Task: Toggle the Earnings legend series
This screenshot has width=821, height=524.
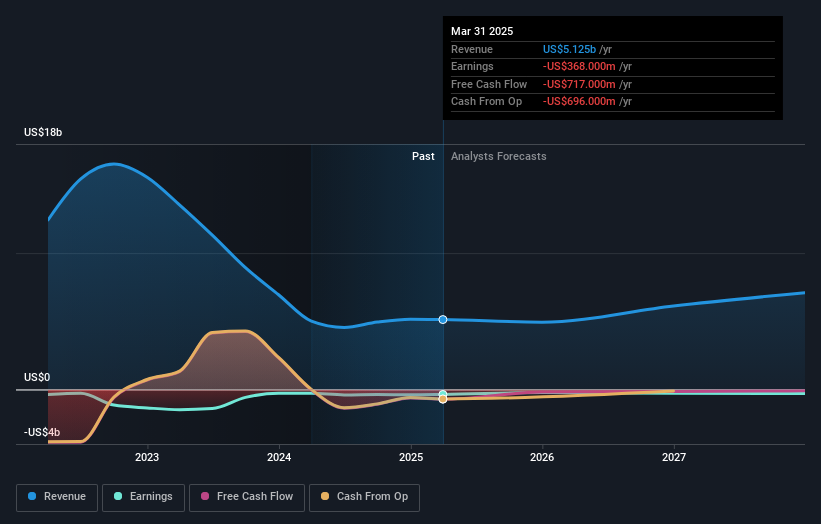Action: point(143,497)
